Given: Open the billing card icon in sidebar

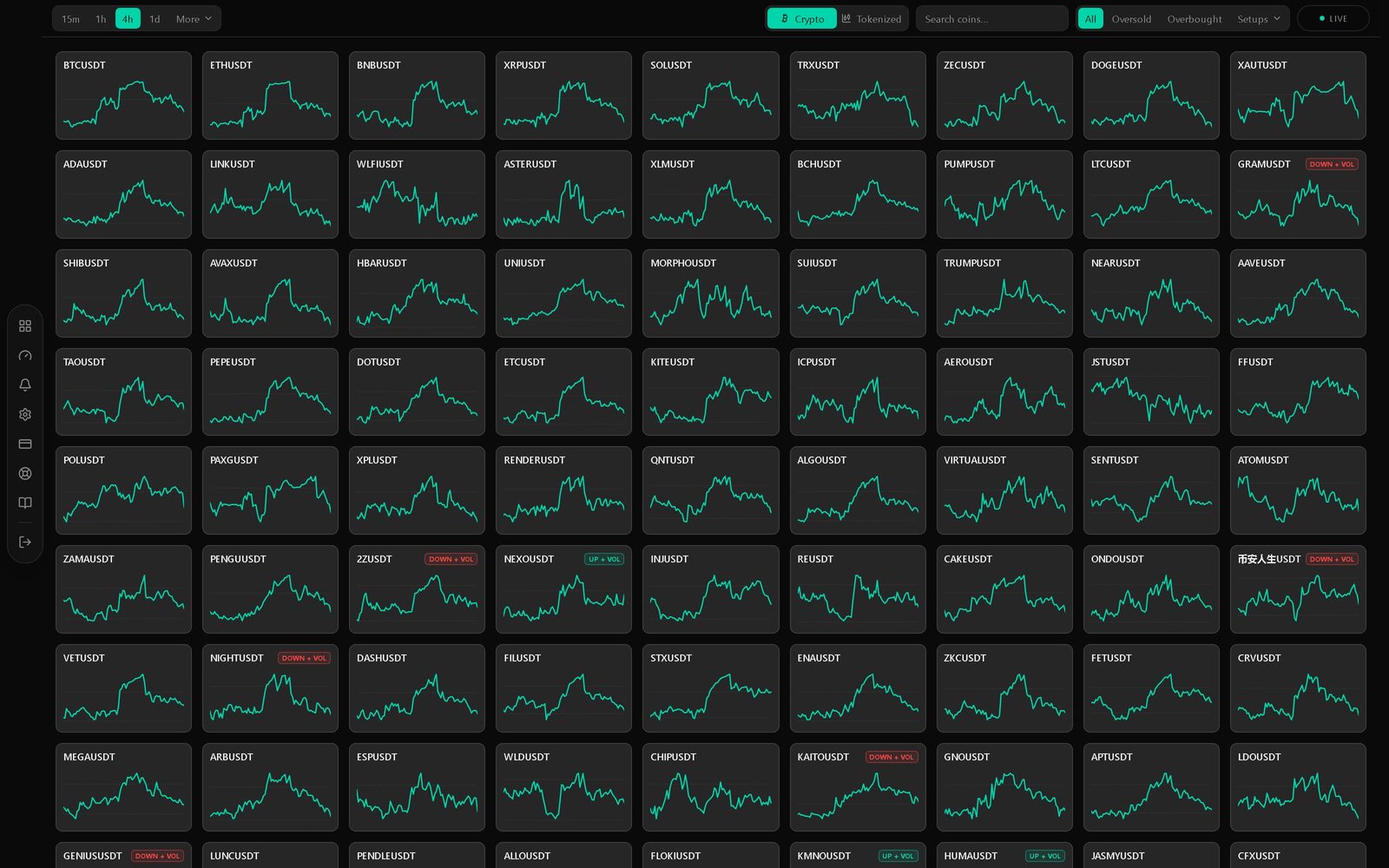Looking at the screenshot, I should pos(25,444).
